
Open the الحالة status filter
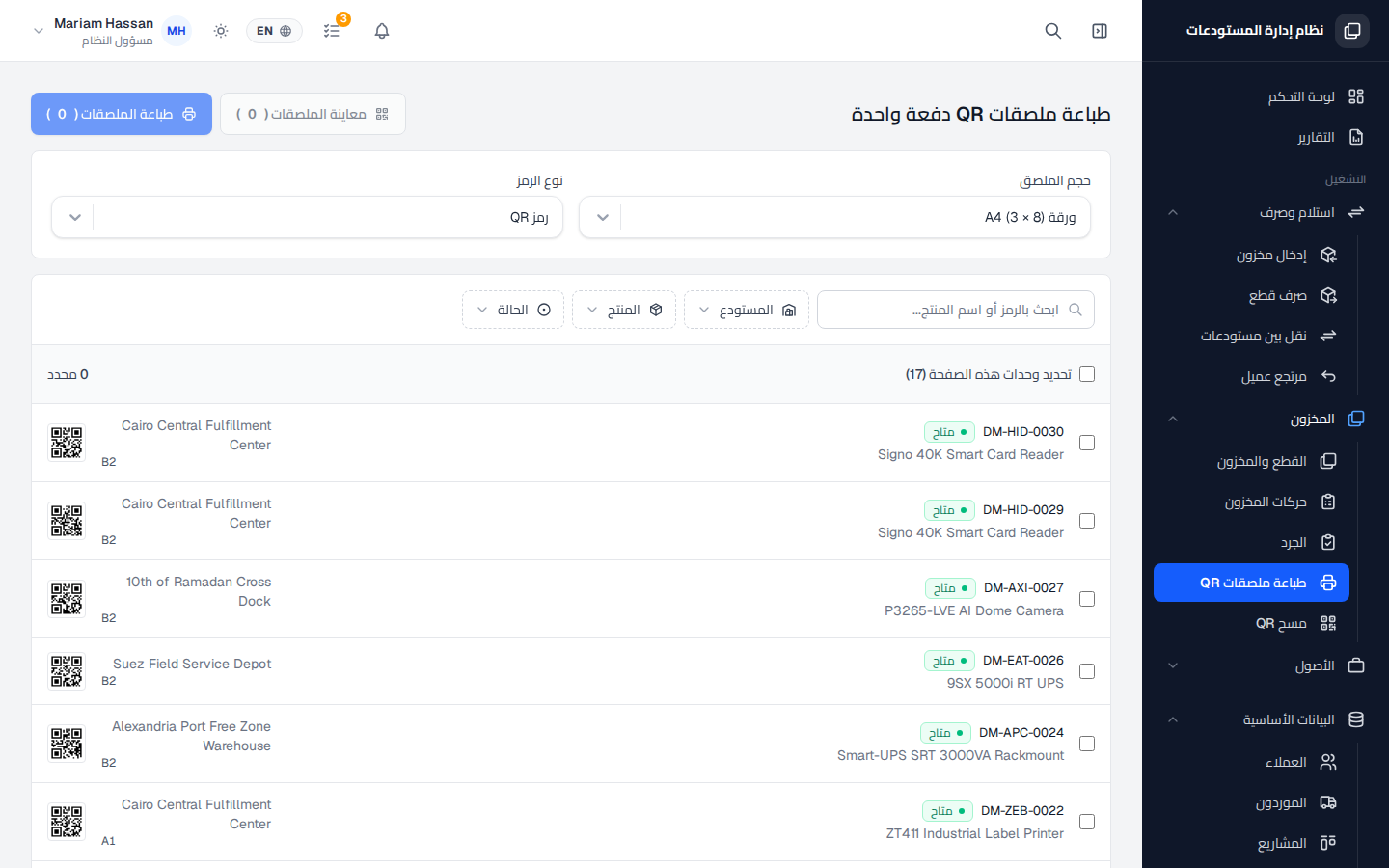(x=513, y=310)
